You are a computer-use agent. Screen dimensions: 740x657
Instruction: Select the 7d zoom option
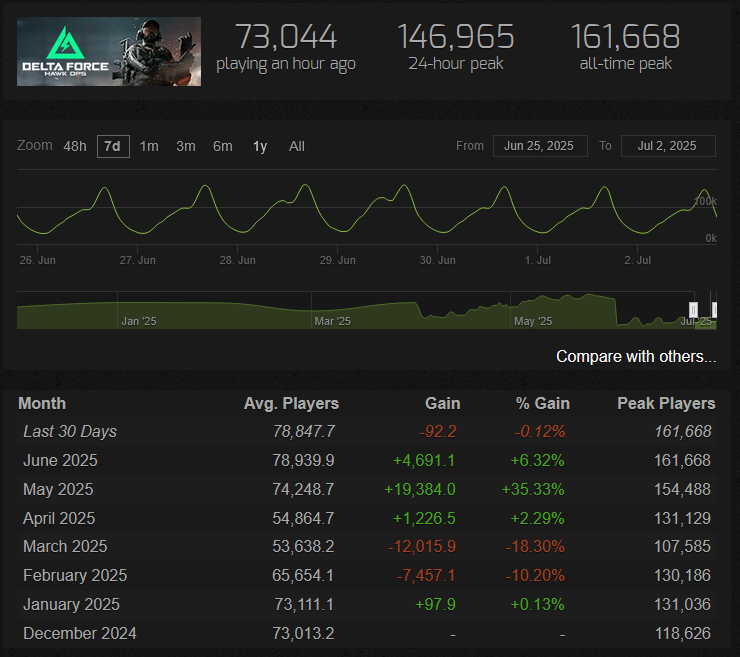coord(113,146)
